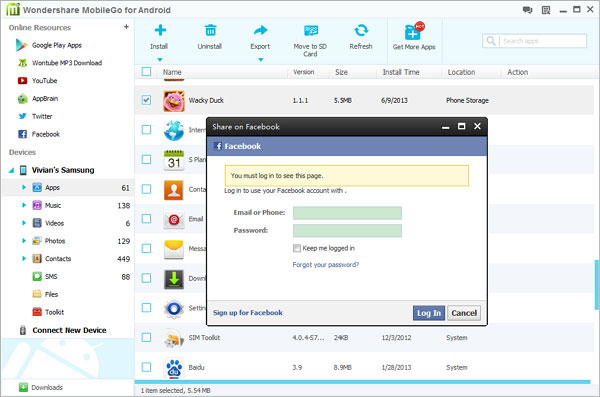Sort by Location column header
This screenshot has height=397, width=600.
coord(461,72)
